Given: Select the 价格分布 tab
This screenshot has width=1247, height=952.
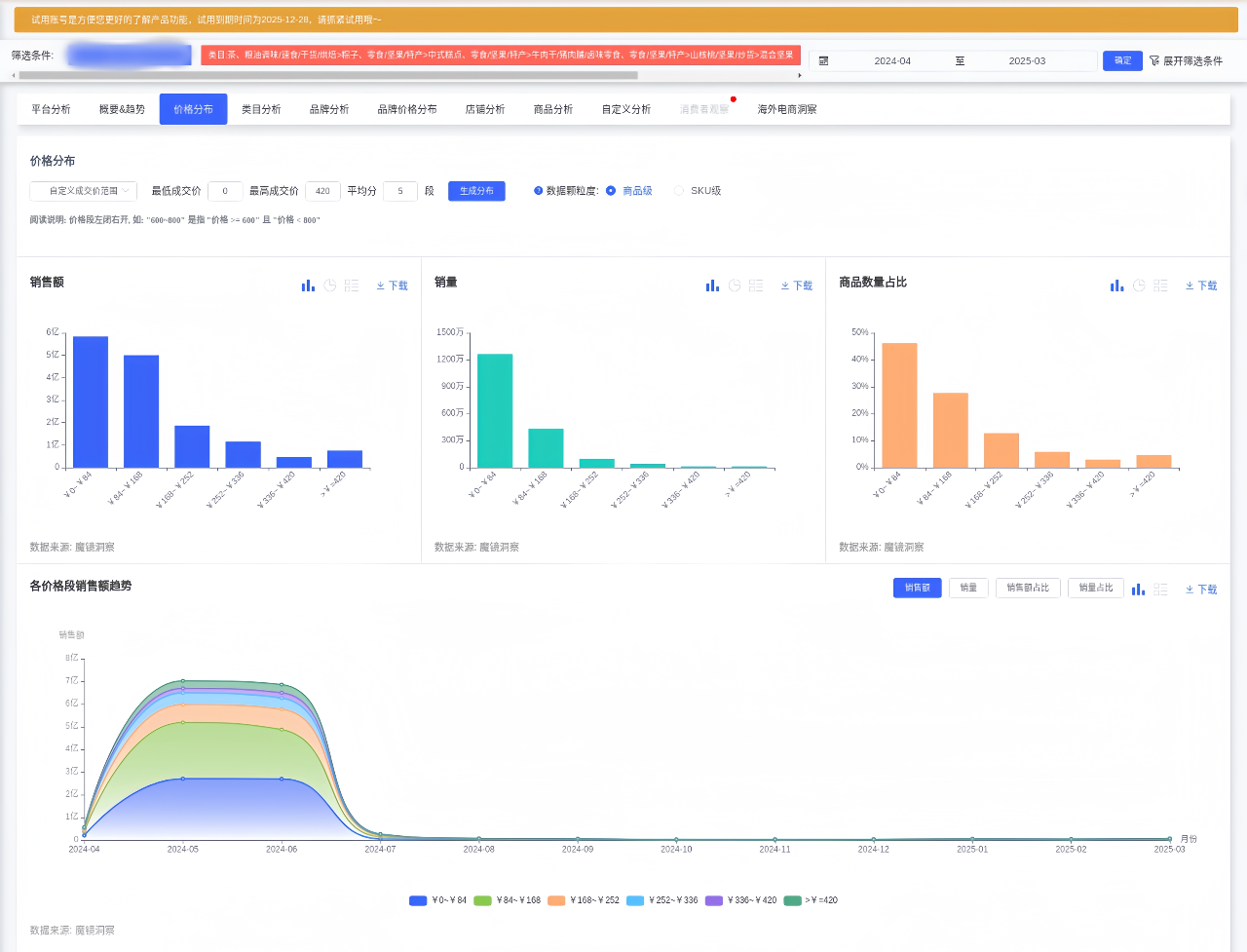Looking at the screenshot, I should coord(193,109).
